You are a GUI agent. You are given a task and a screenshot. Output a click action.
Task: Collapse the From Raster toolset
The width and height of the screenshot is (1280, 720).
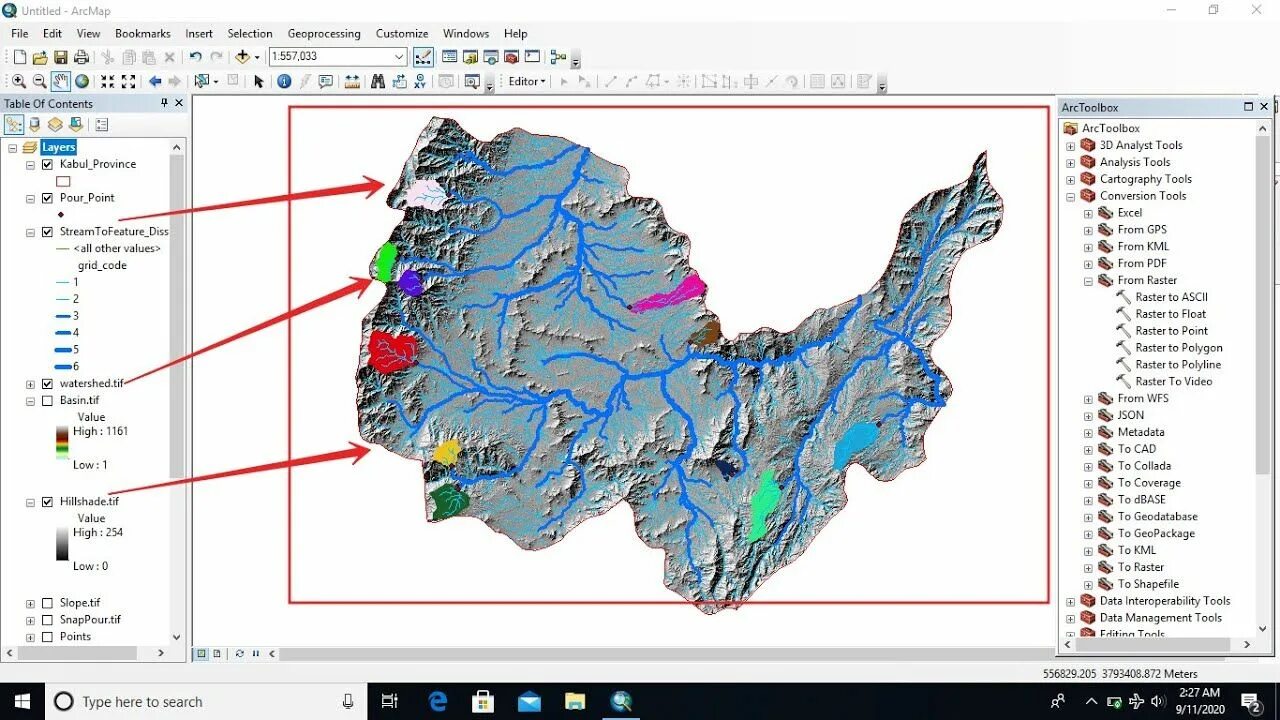(x=1089, y=281)
